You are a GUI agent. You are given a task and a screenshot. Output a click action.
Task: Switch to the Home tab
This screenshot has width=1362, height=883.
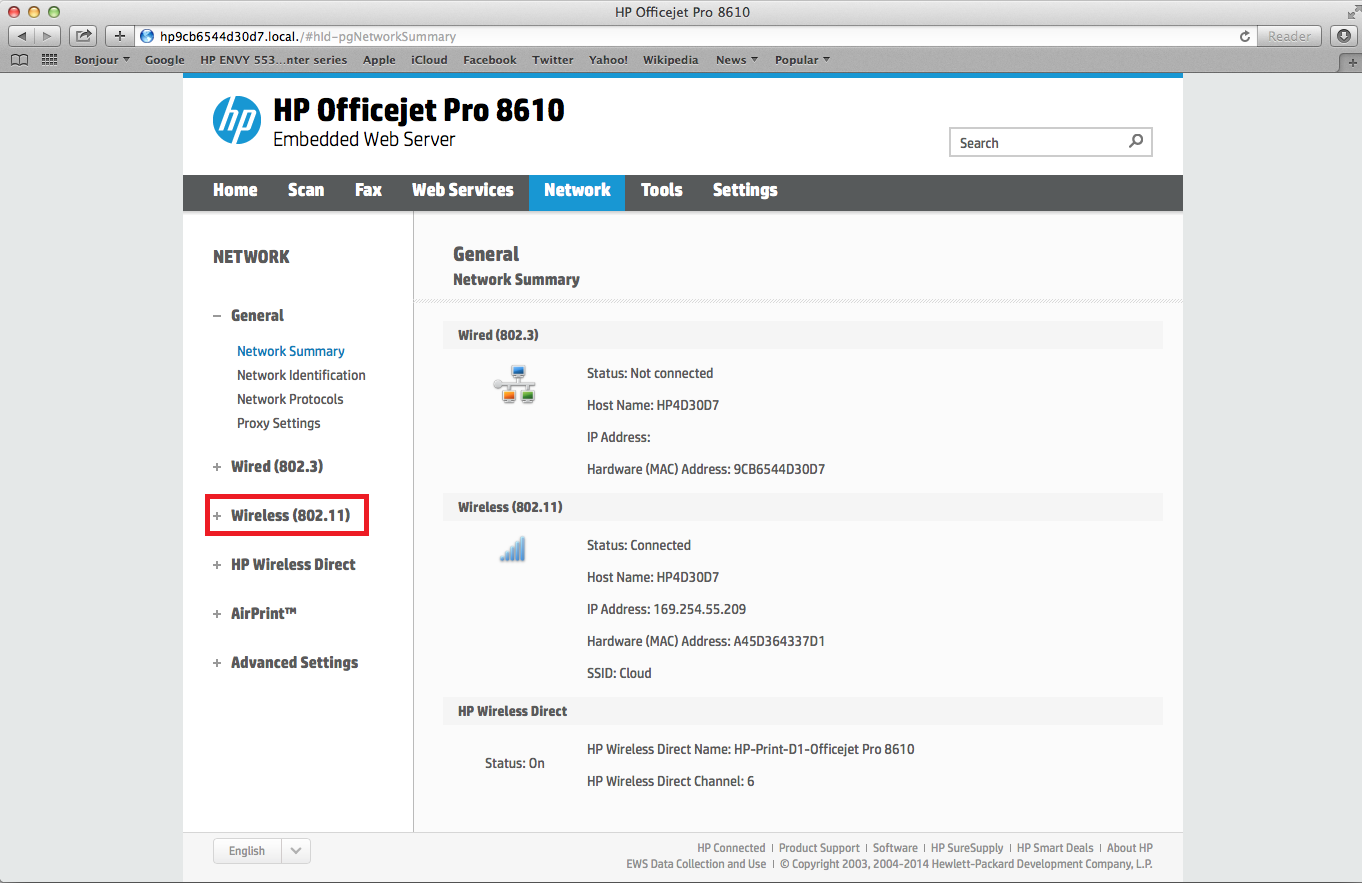tap(235, 190)
